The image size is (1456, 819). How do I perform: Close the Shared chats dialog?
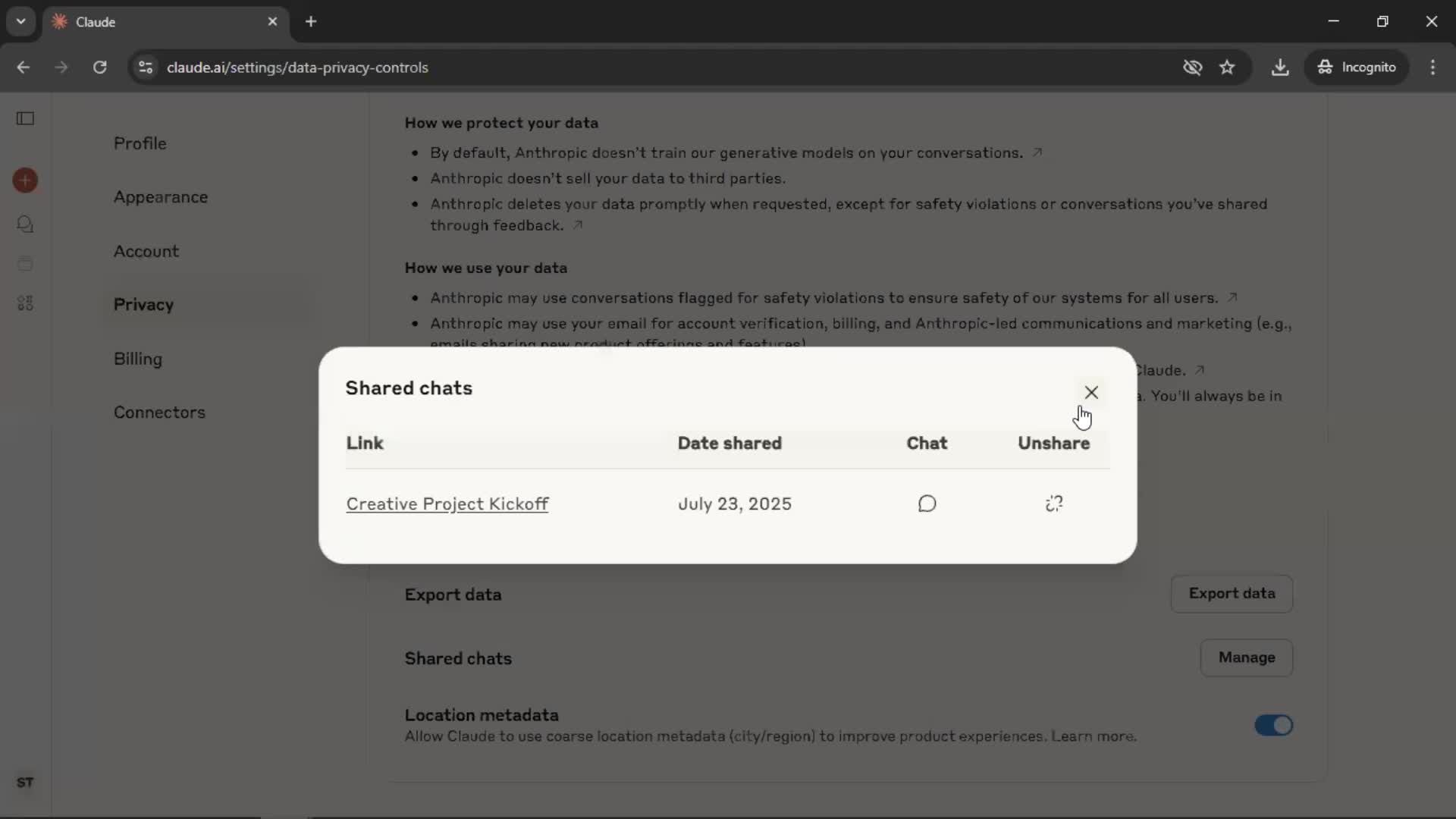1091,392
